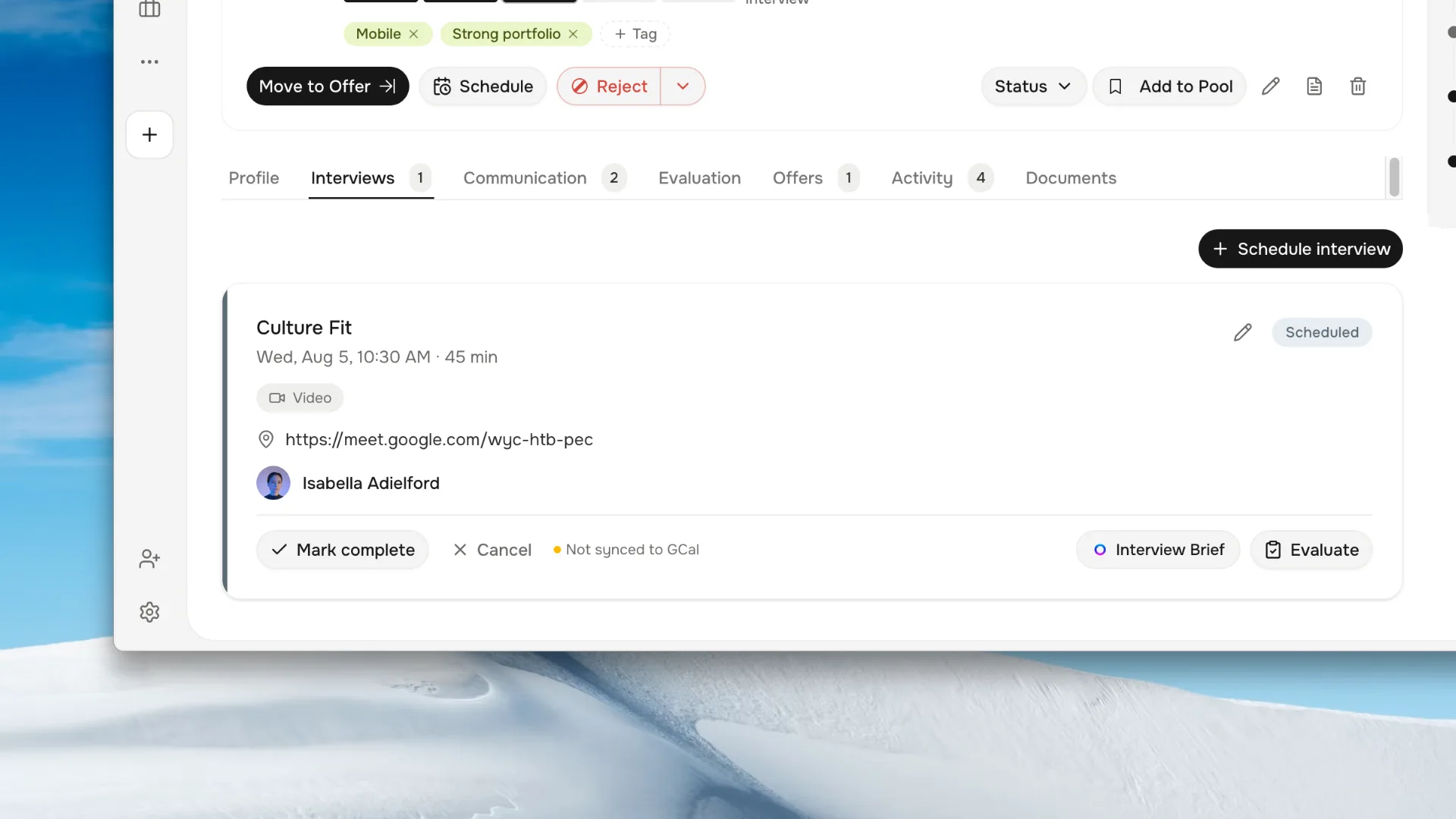Click the plus button in the sidebar

(x=149, y=135)
